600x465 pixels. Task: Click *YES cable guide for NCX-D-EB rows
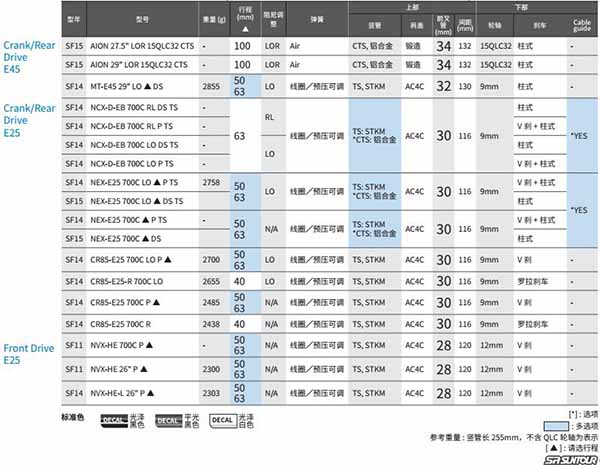pos(579,136)
